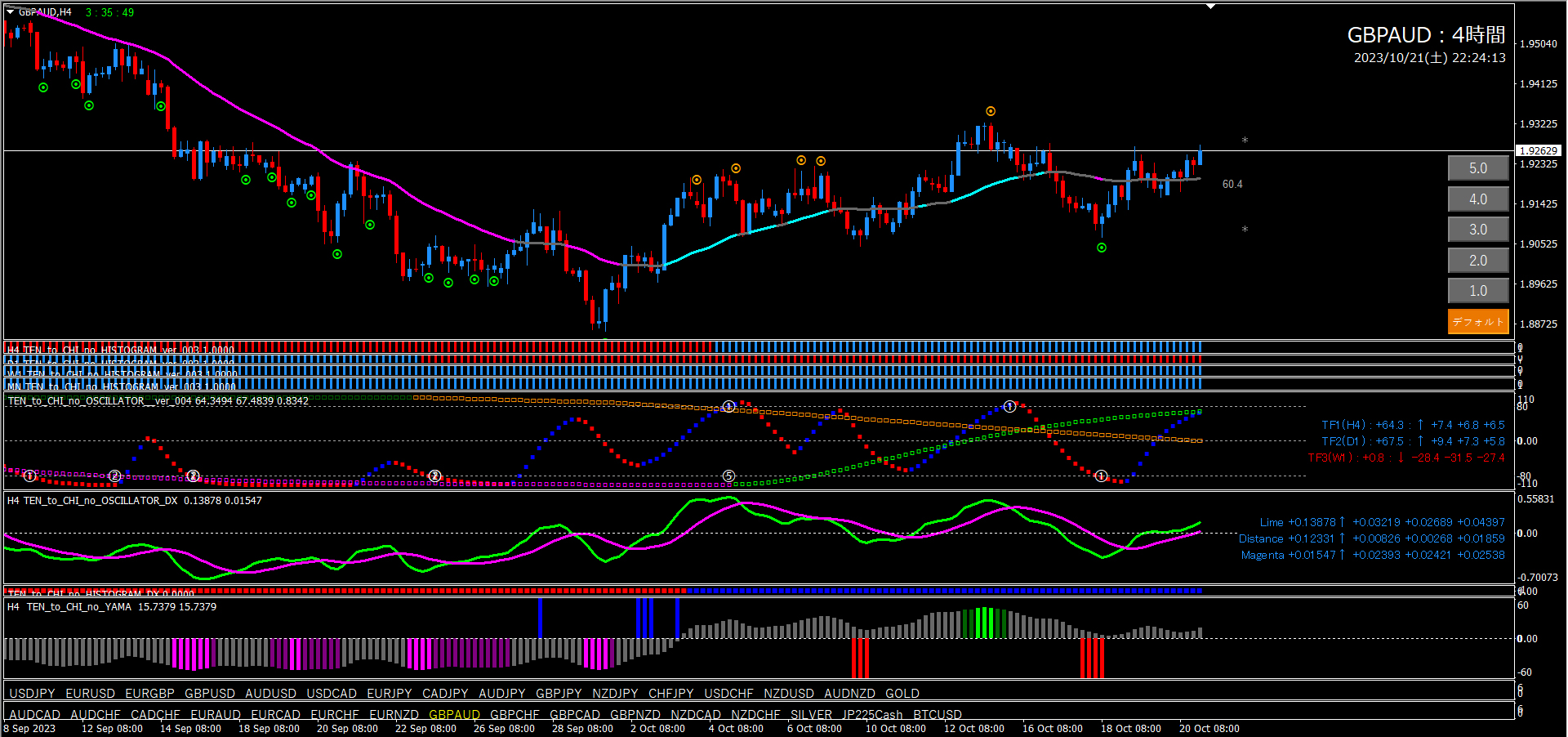Change chart to EURJPY

point(390,694)
